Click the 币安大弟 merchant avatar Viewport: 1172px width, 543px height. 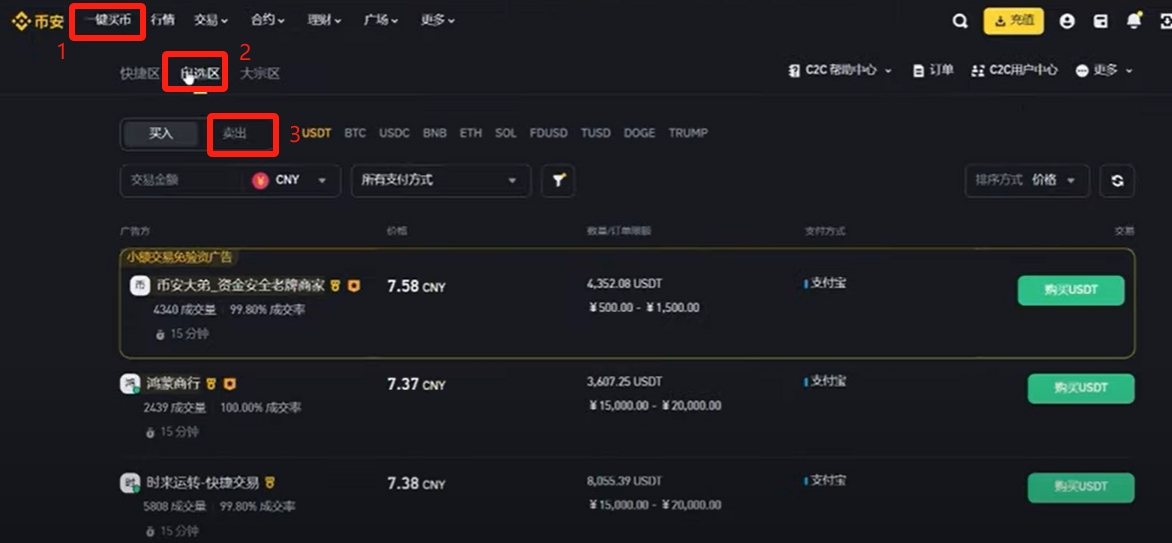[x=140, y=286]
